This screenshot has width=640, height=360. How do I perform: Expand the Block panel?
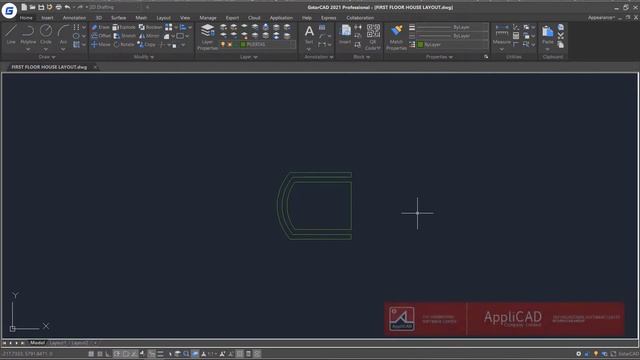point(361,57)
